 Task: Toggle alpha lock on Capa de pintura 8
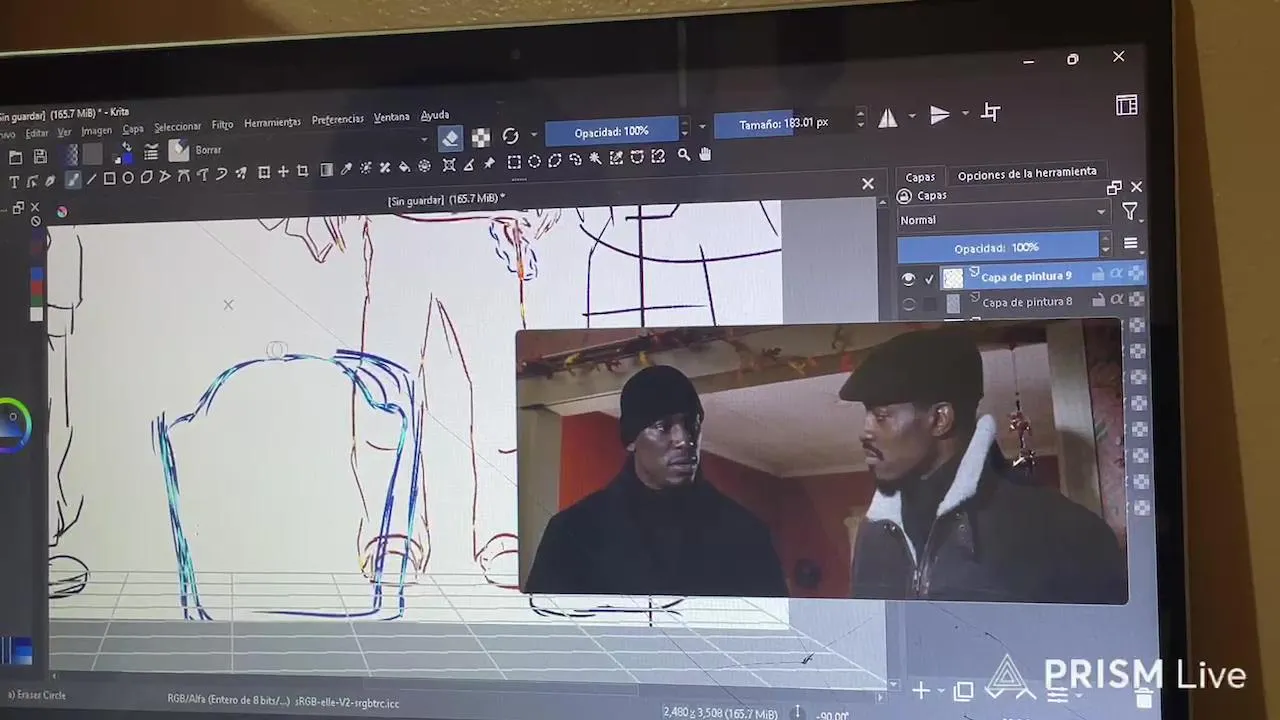[1137, 299]
